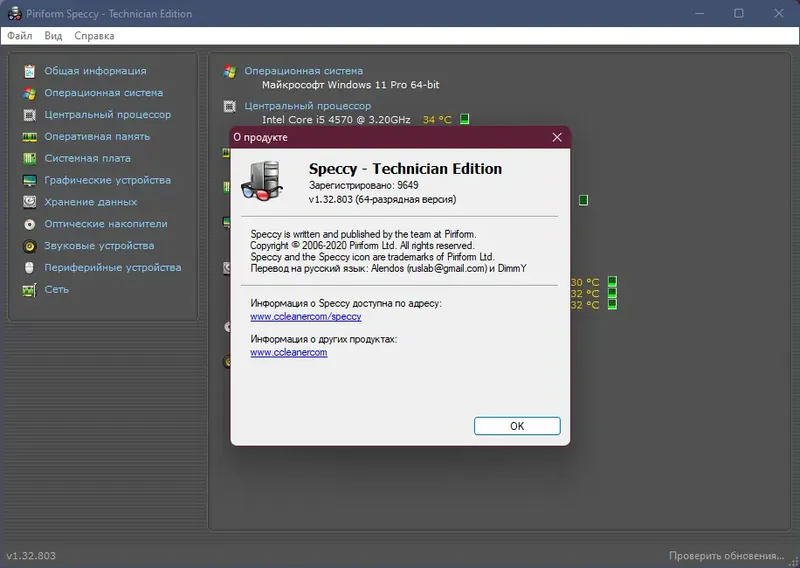Viewport: 800px width, 568px height.
Task: Select the Сеть network icon
Action: pyautogui.click(x=30, y=290)
